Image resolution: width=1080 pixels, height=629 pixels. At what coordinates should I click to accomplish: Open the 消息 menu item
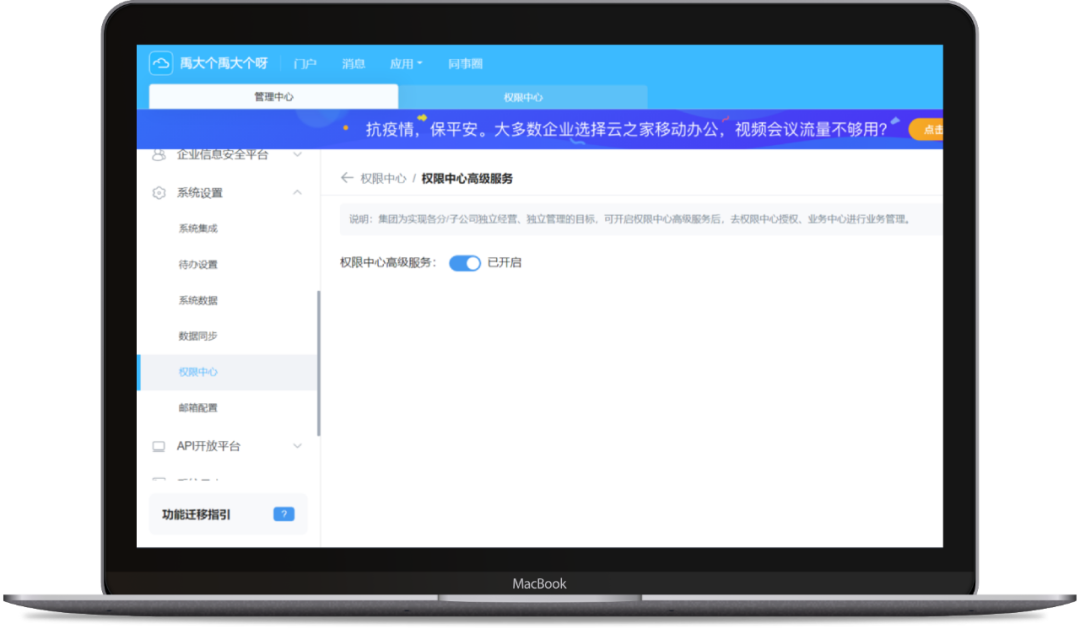[353, 64]
